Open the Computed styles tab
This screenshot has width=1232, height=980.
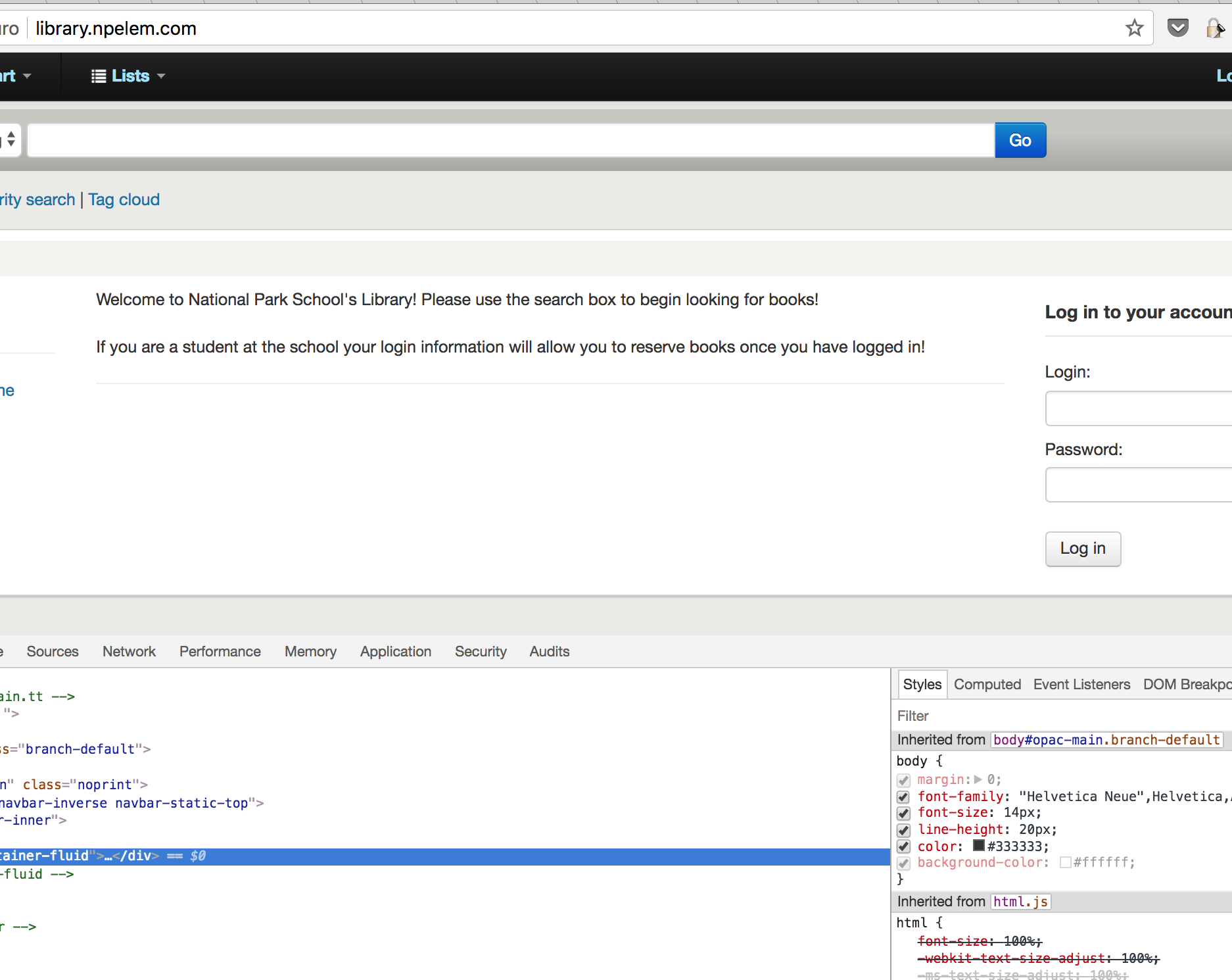pyautogui.click(x=987, y=684)
